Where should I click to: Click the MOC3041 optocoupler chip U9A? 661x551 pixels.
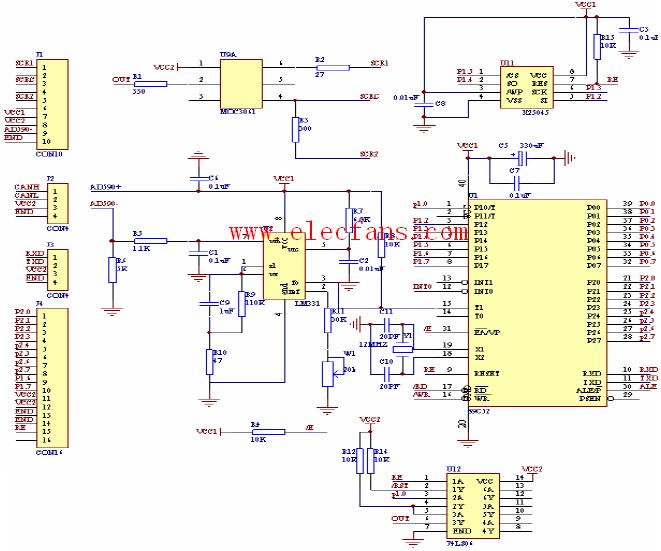239,81
